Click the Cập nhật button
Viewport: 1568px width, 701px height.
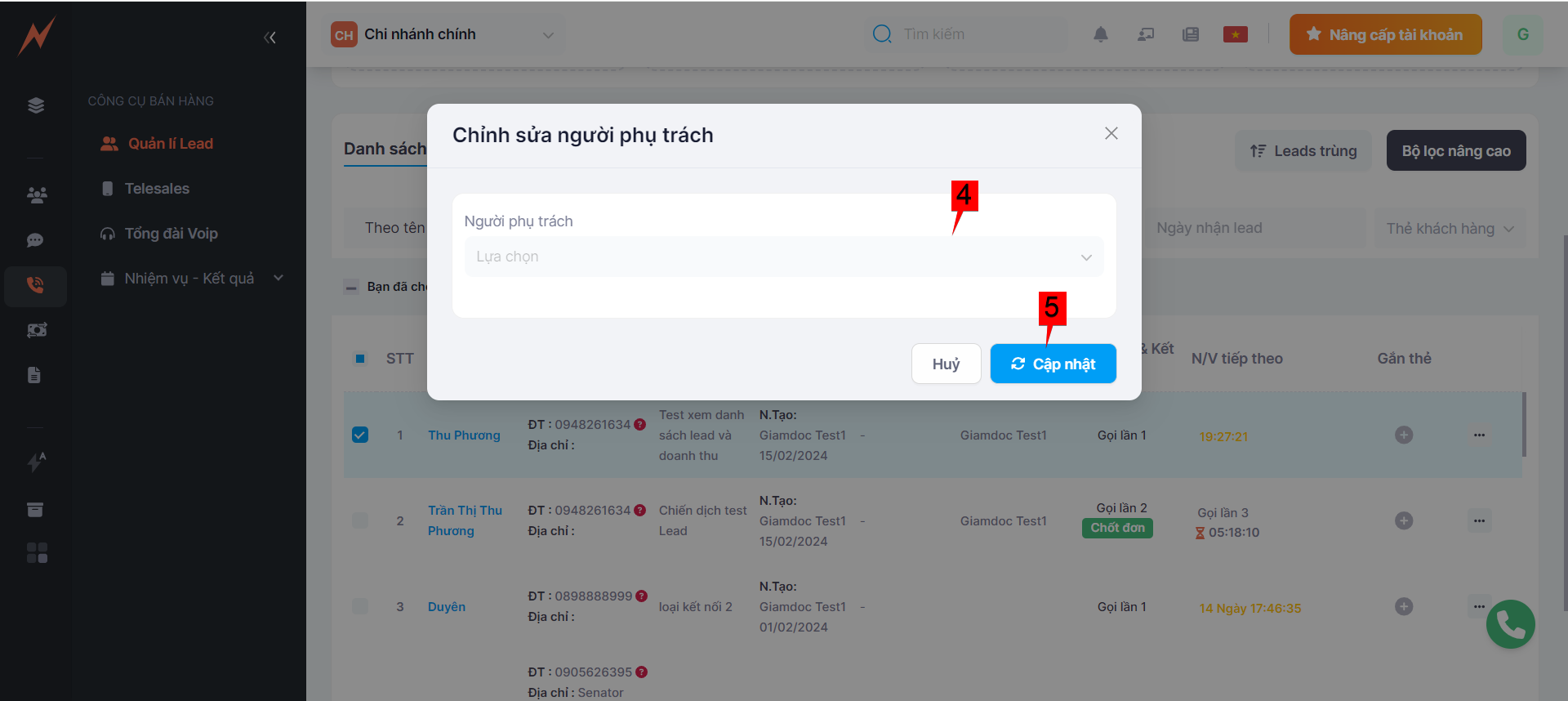coord(1053,364)
